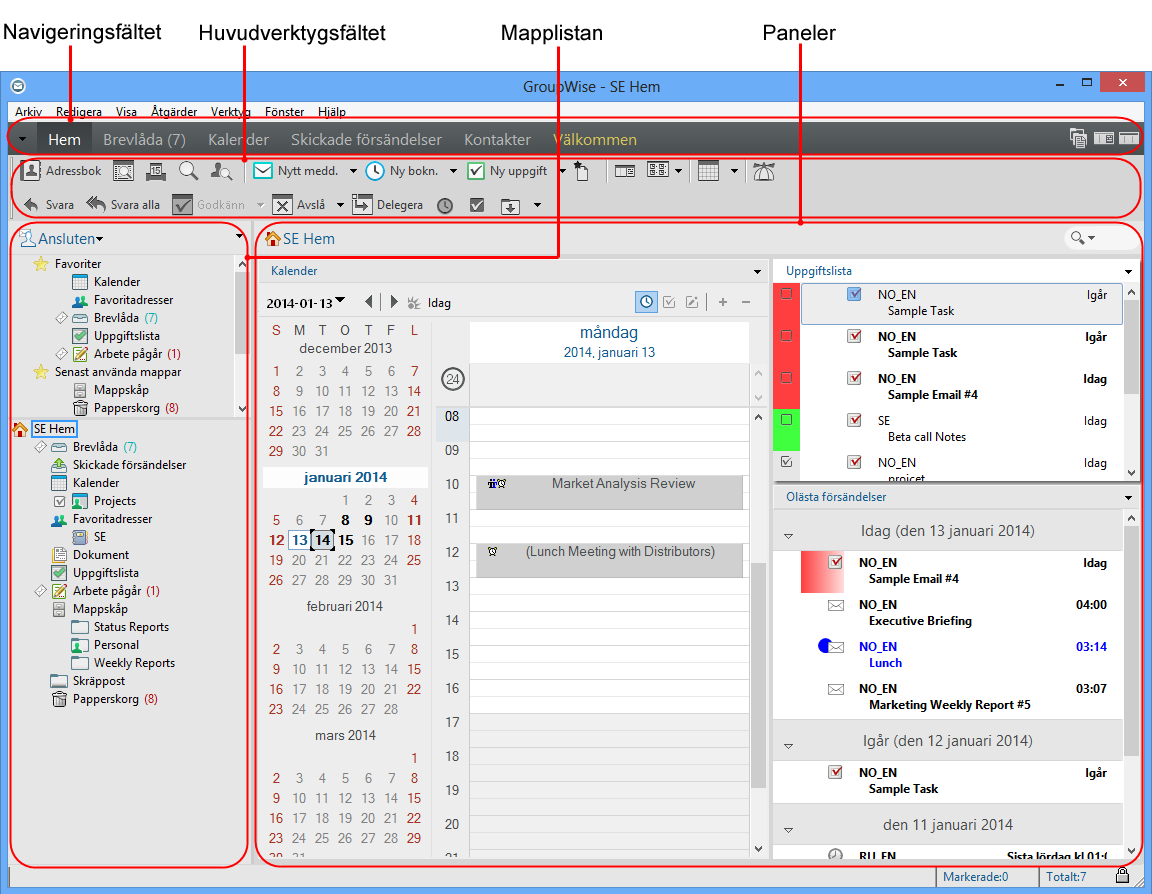Screen dimensions: 1152x894
Task: Collapse the Igår (den 12 januari 2014) group
Action: coord(788,746)
